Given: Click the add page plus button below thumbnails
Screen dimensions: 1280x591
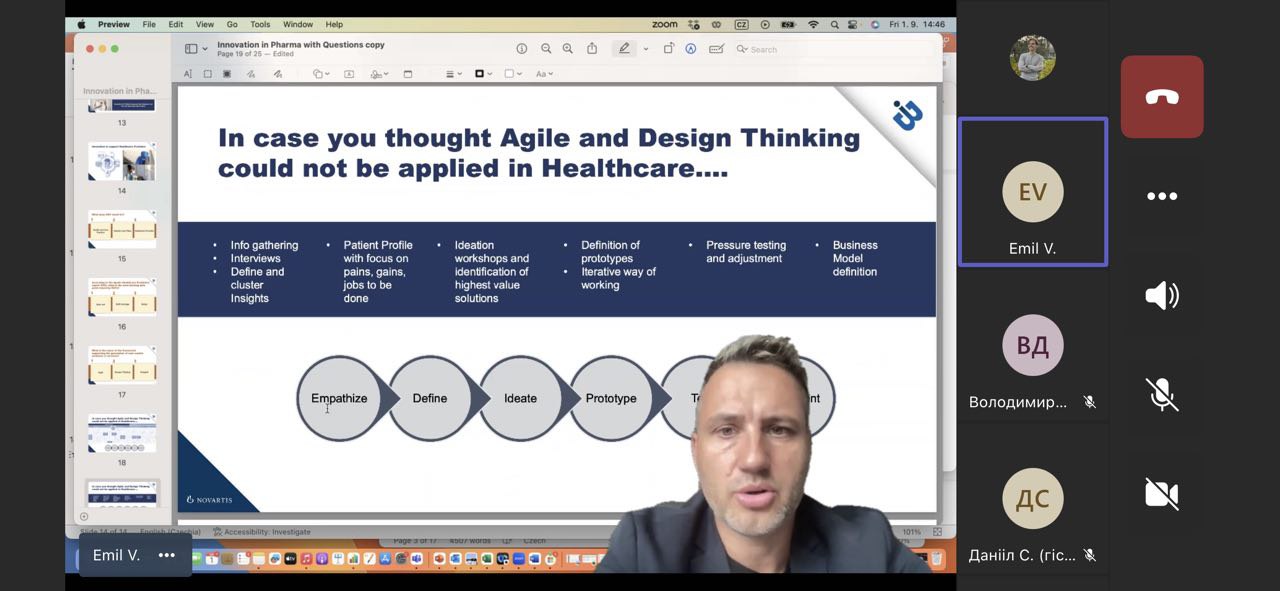Looking at the screenshot, I should (83, 517).
